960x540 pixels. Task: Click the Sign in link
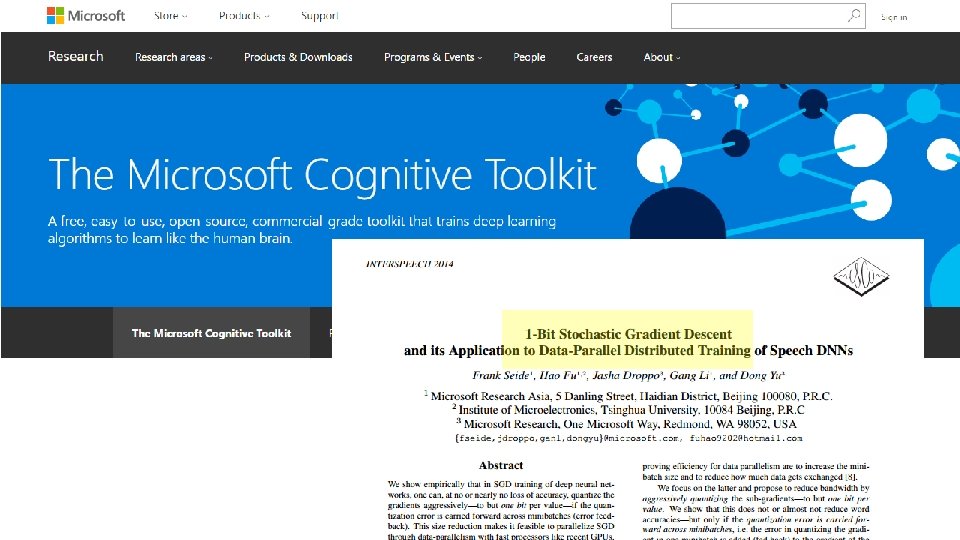click(x=894, y=17)
